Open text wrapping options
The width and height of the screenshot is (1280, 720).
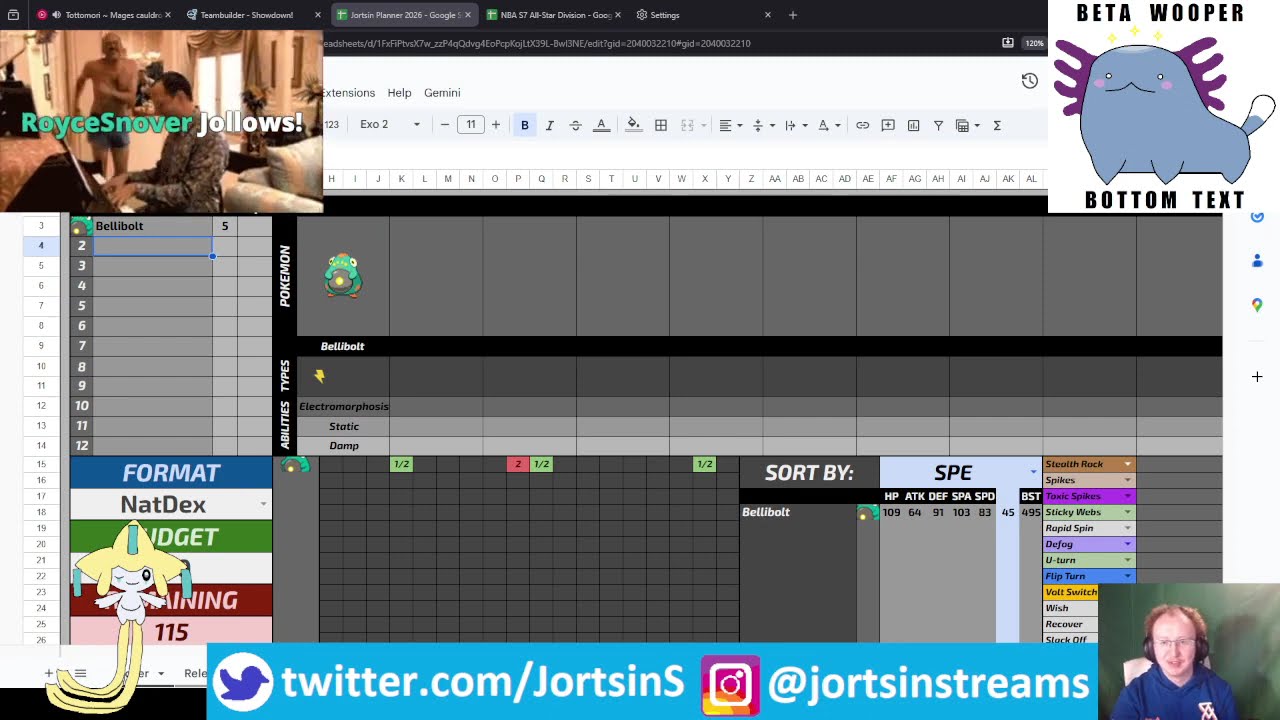[x=794, y=125]
